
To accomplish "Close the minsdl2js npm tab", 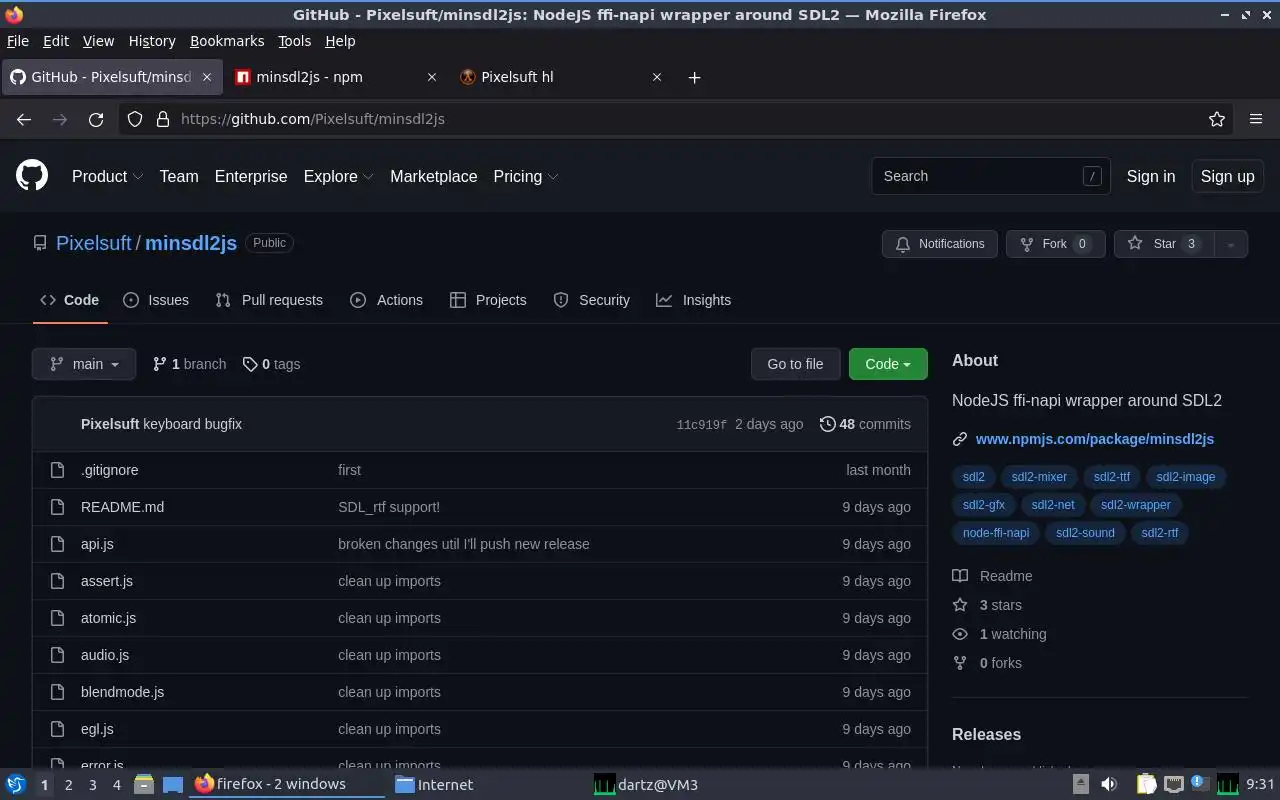I will [x=432, y=77].
